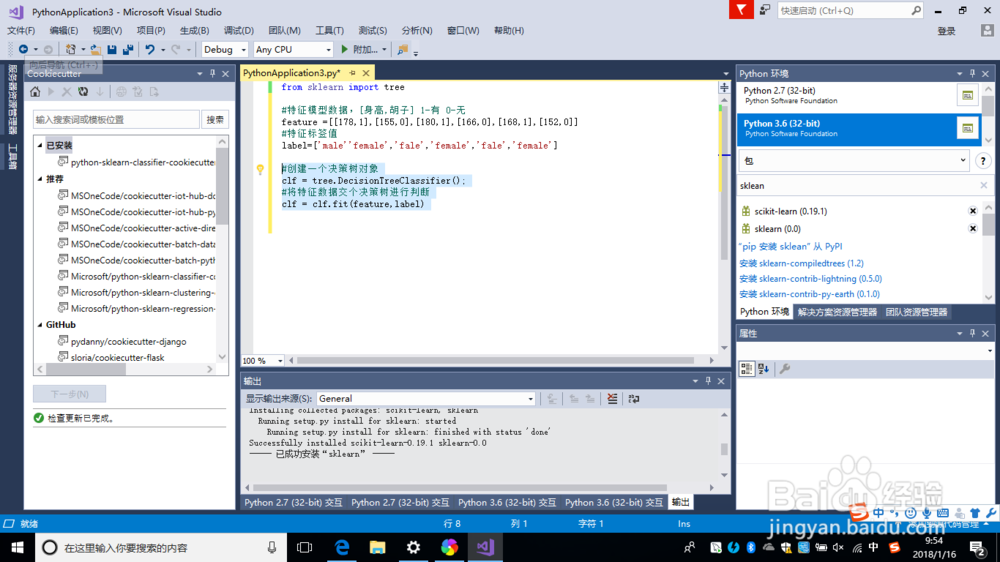The image size is (1000, 562).
Task: Open Python 3.6 interactive window icon
Action: click(967, 128)
